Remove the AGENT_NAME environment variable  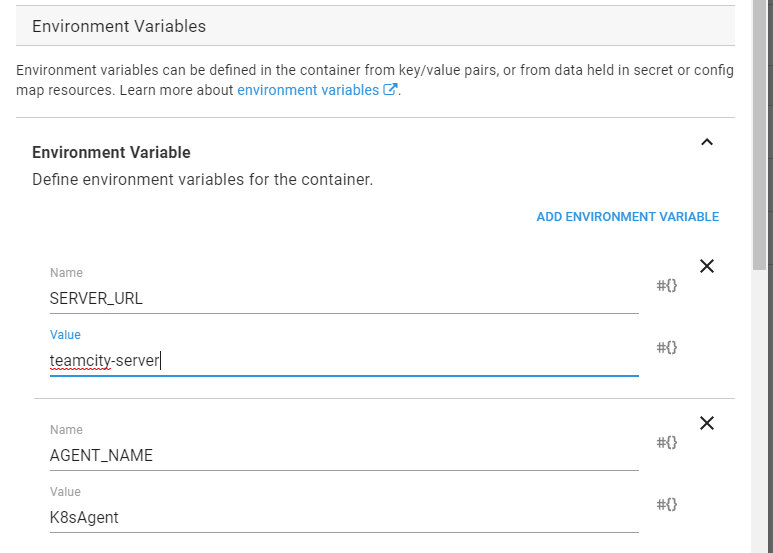pos(707,423)
